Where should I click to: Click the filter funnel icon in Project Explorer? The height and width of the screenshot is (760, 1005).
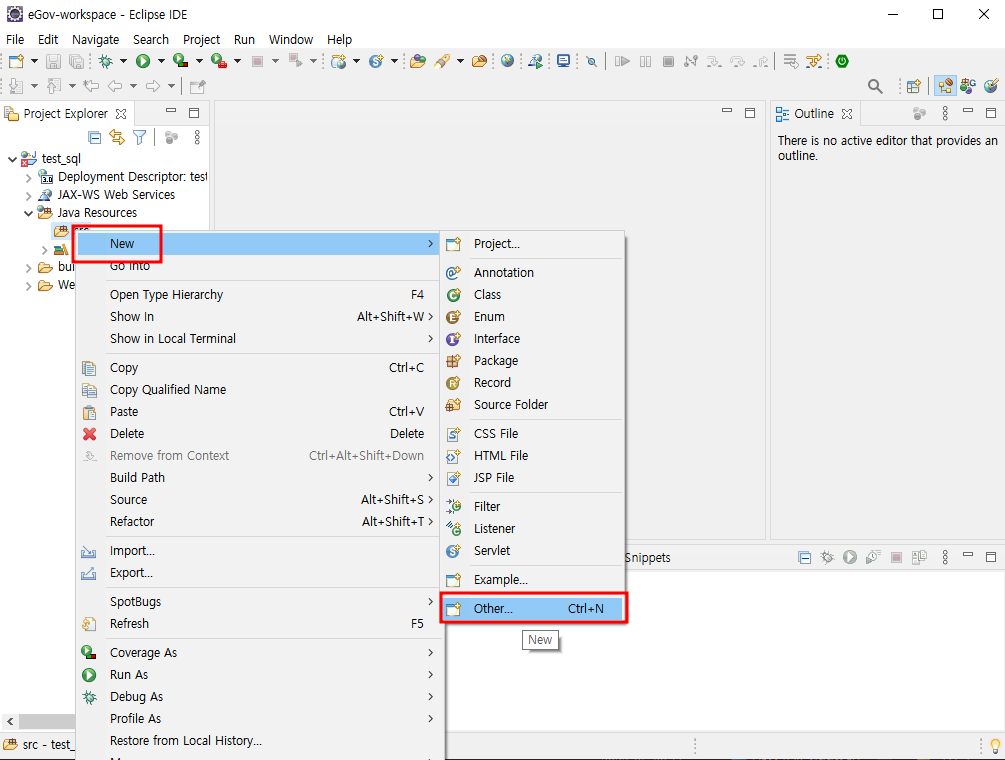pos(140,137)
